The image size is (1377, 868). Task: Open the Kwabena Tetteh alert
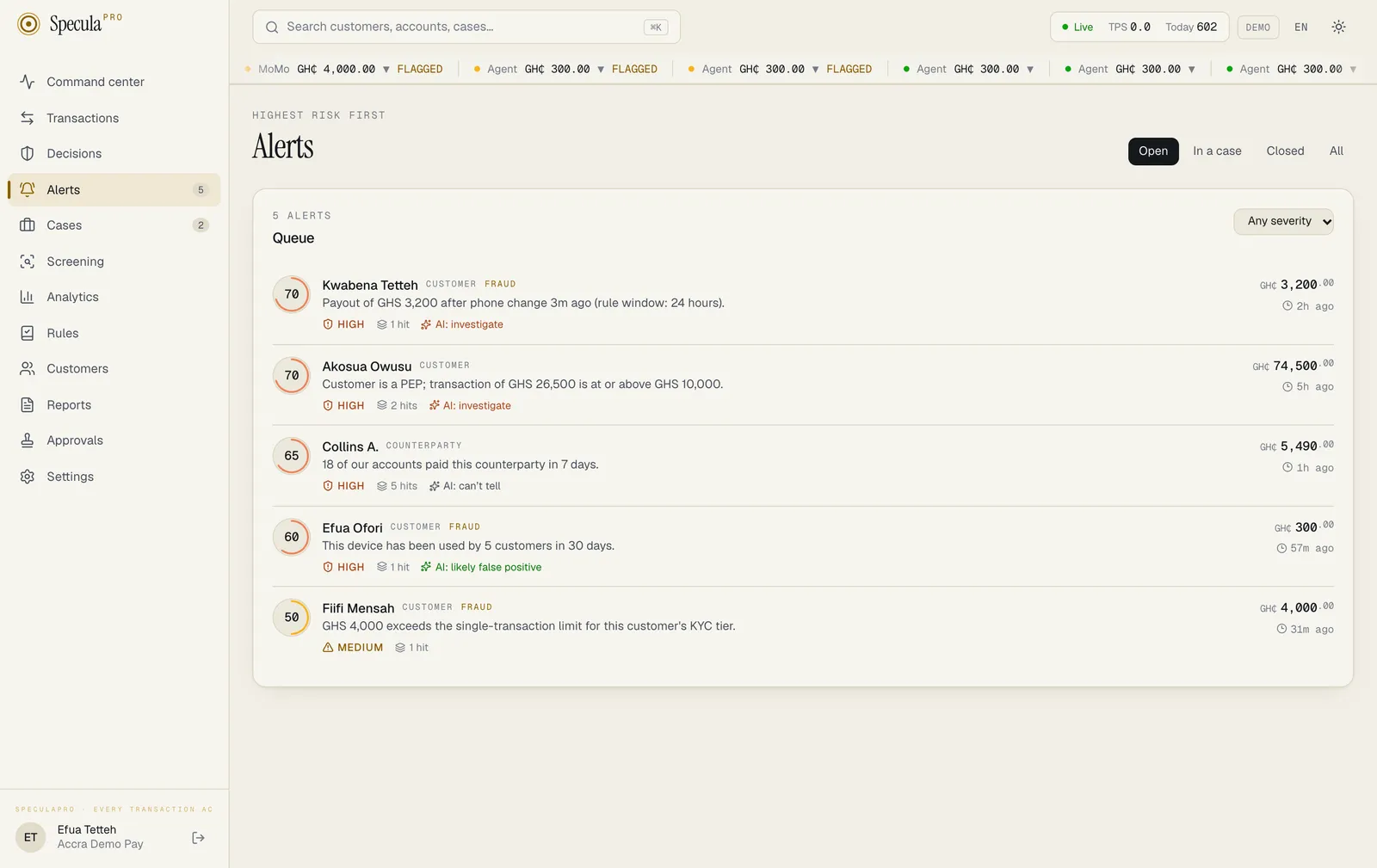803,305
